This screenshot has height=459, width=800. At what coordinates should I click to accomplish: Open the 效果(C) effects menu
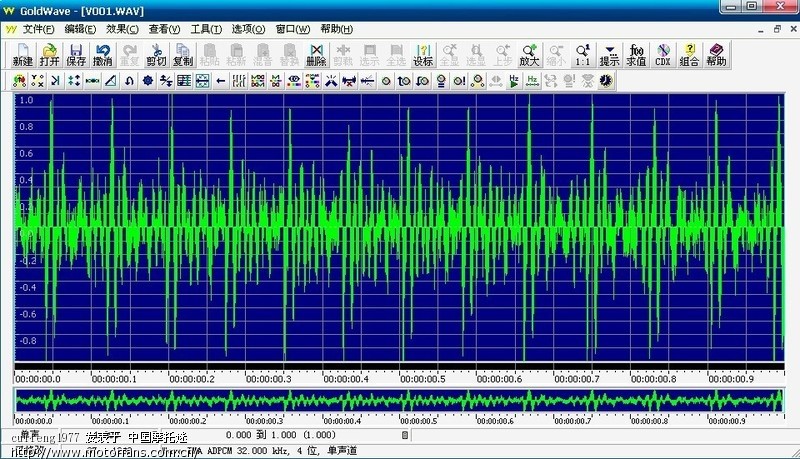[123, 29]
